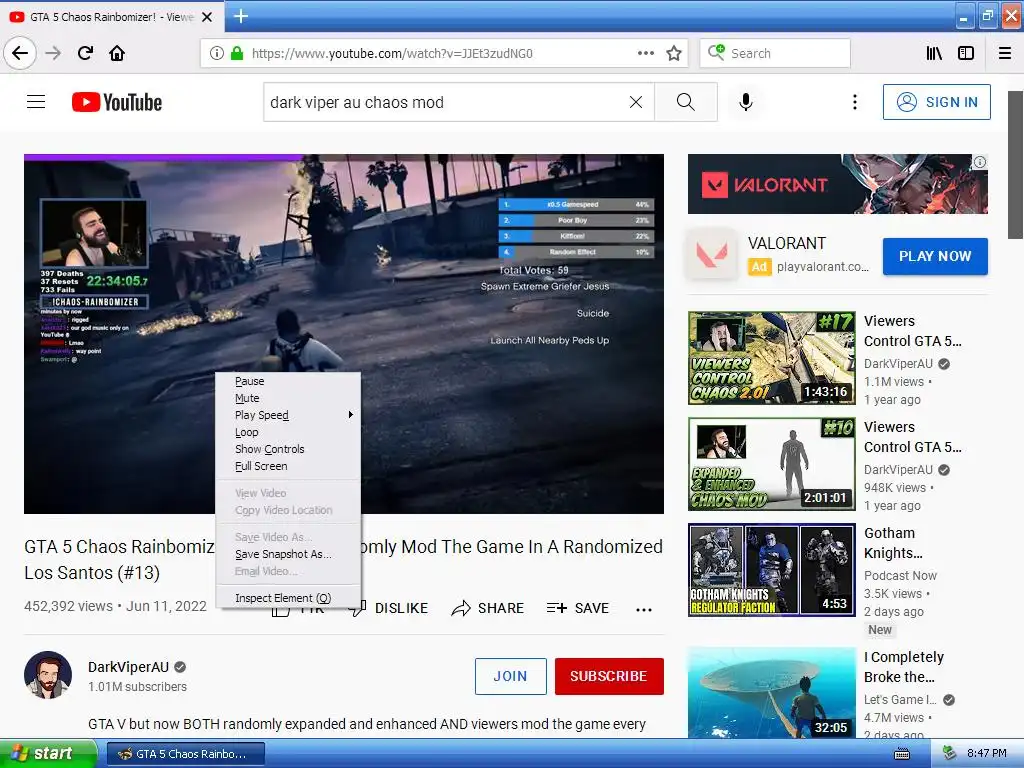The width and height of the screenshot is (1024, 768).
Task: Click the browser Search box
Action: coord(775,53)
